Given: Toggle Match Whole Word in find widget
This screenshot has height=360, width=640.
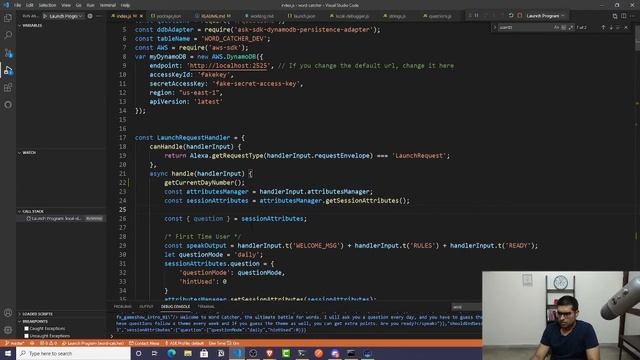Looking at the screenshot, I should tap(564, 27).
